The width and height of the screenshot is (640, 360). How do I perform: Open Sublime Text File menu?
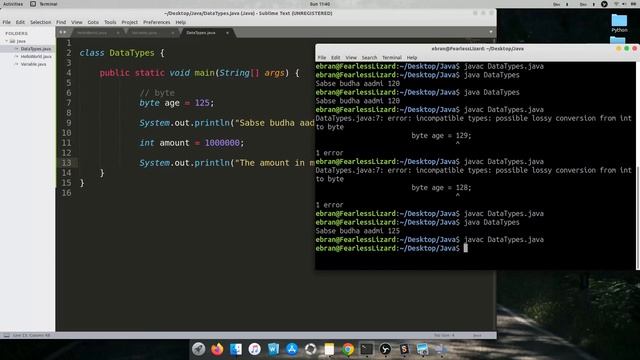coord(7,22)
